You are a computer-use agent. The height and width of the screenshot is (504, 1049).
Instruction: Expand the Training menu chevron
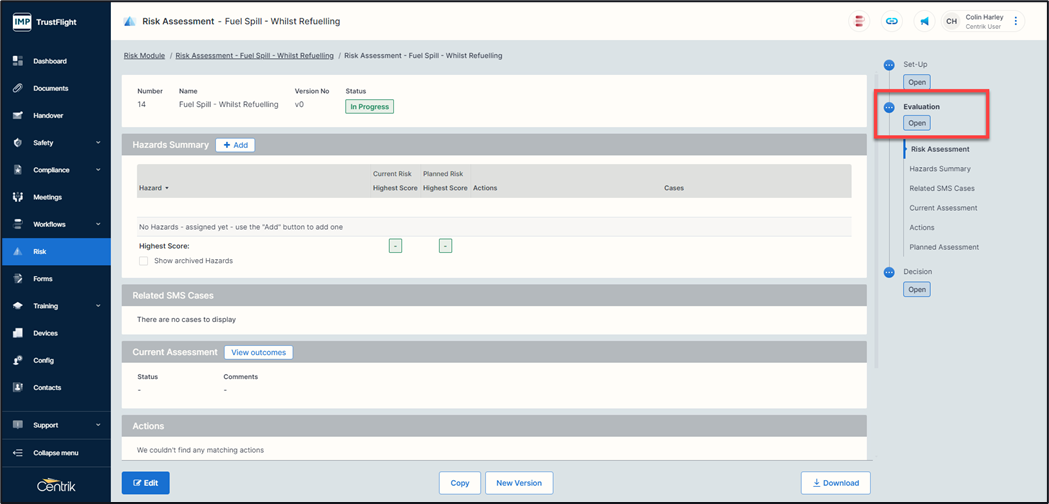[98, 306]
